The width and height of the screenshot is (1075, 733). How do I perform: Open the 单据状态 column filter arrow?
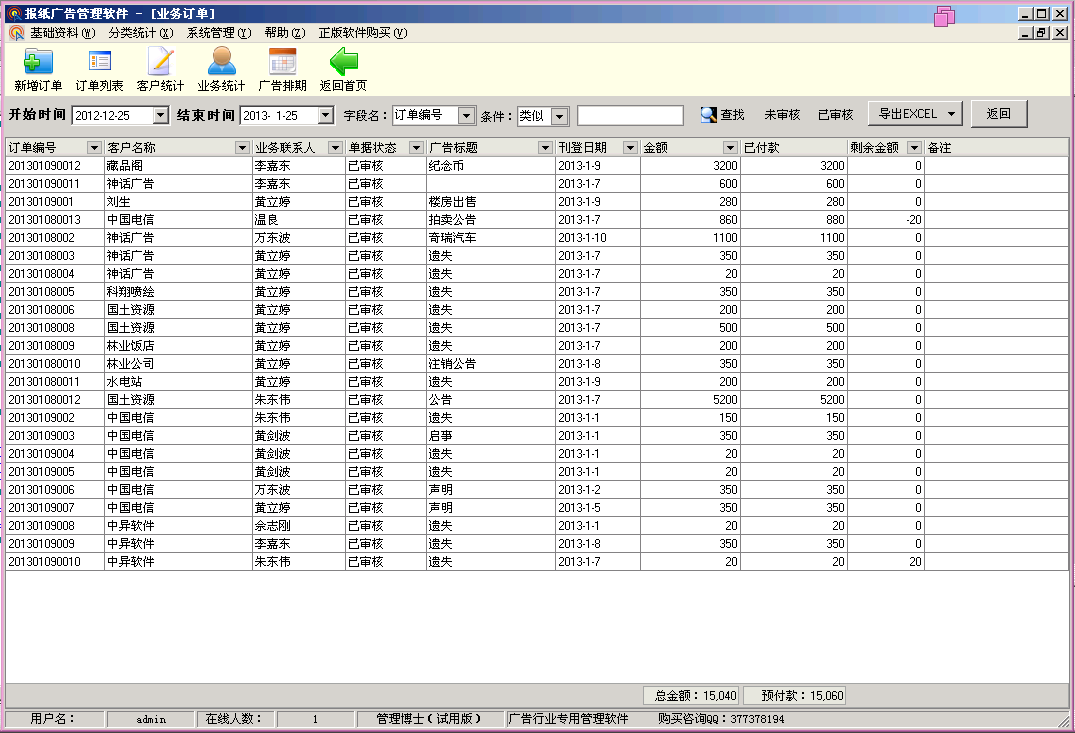[x=417, y=148]
